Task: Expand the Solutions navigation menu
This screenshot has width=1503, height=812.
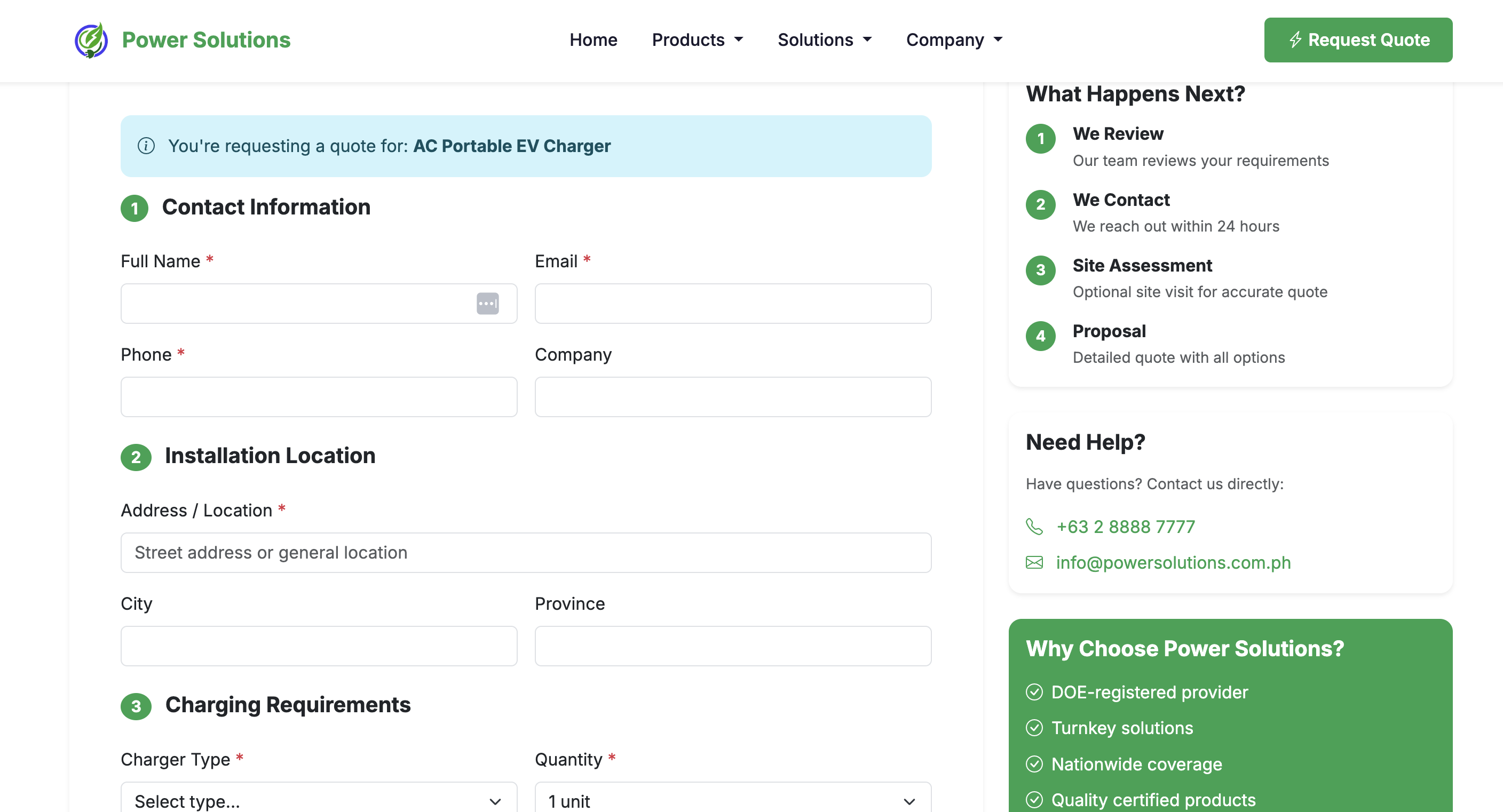Action: point(825,39)
